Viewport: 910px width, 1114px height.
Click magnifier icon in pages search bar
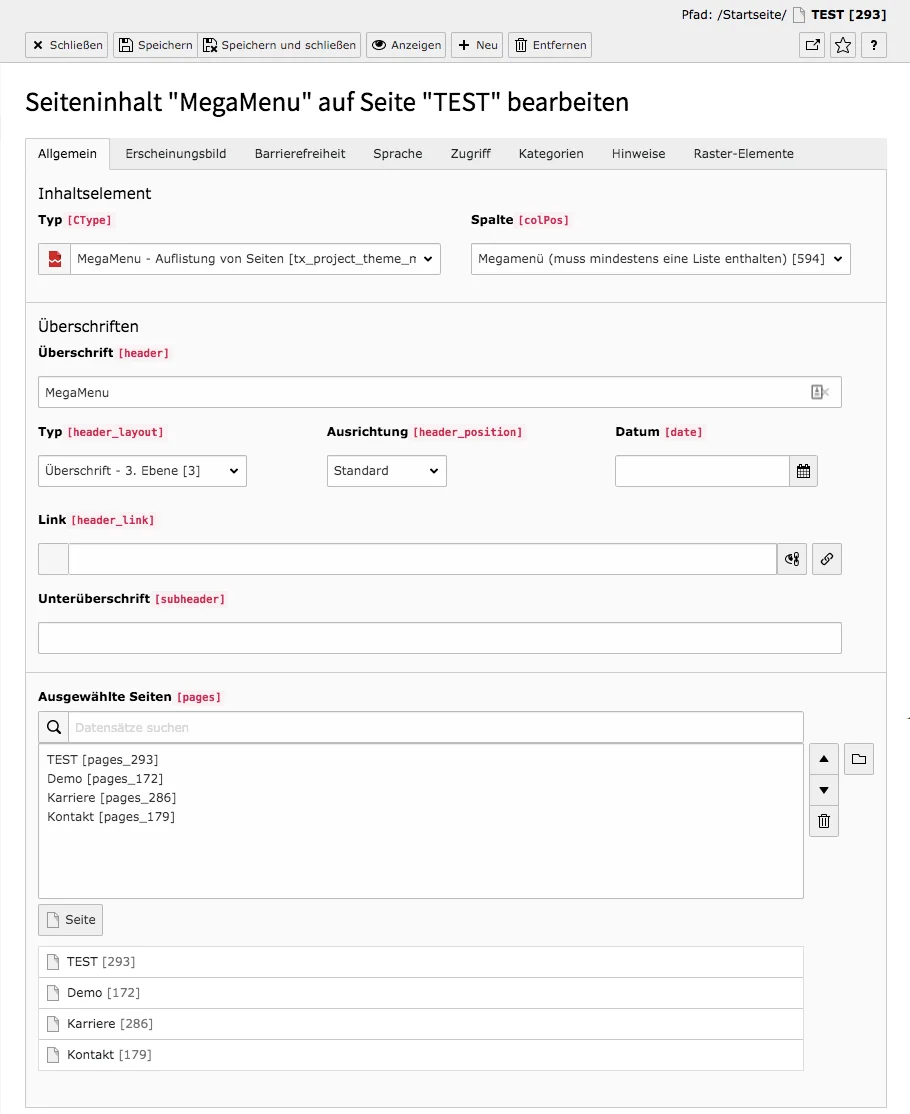[53, 726]
